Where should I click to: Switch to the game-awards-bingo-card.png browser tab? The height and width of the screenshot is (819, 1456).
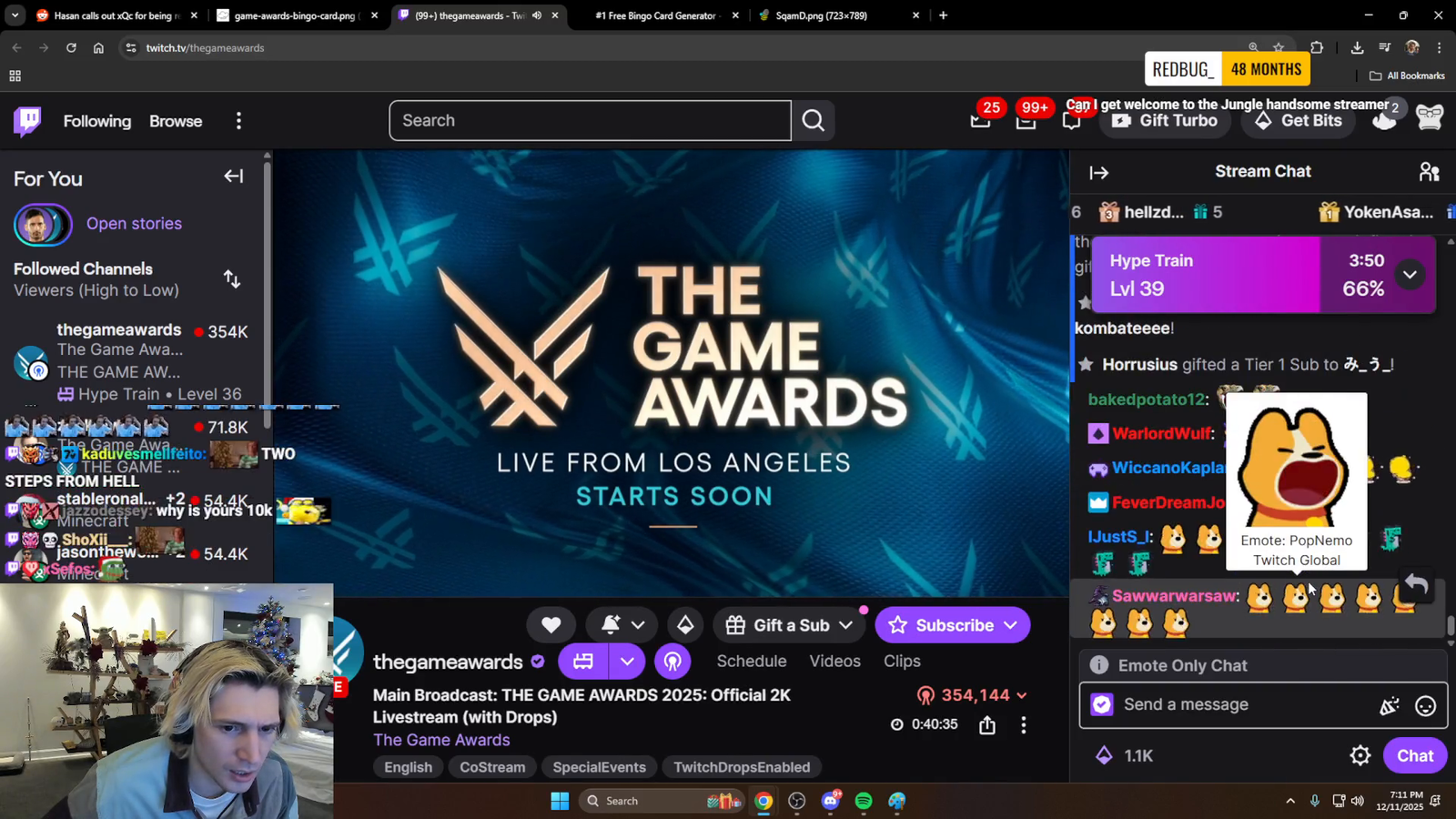[x=294, y=15]
